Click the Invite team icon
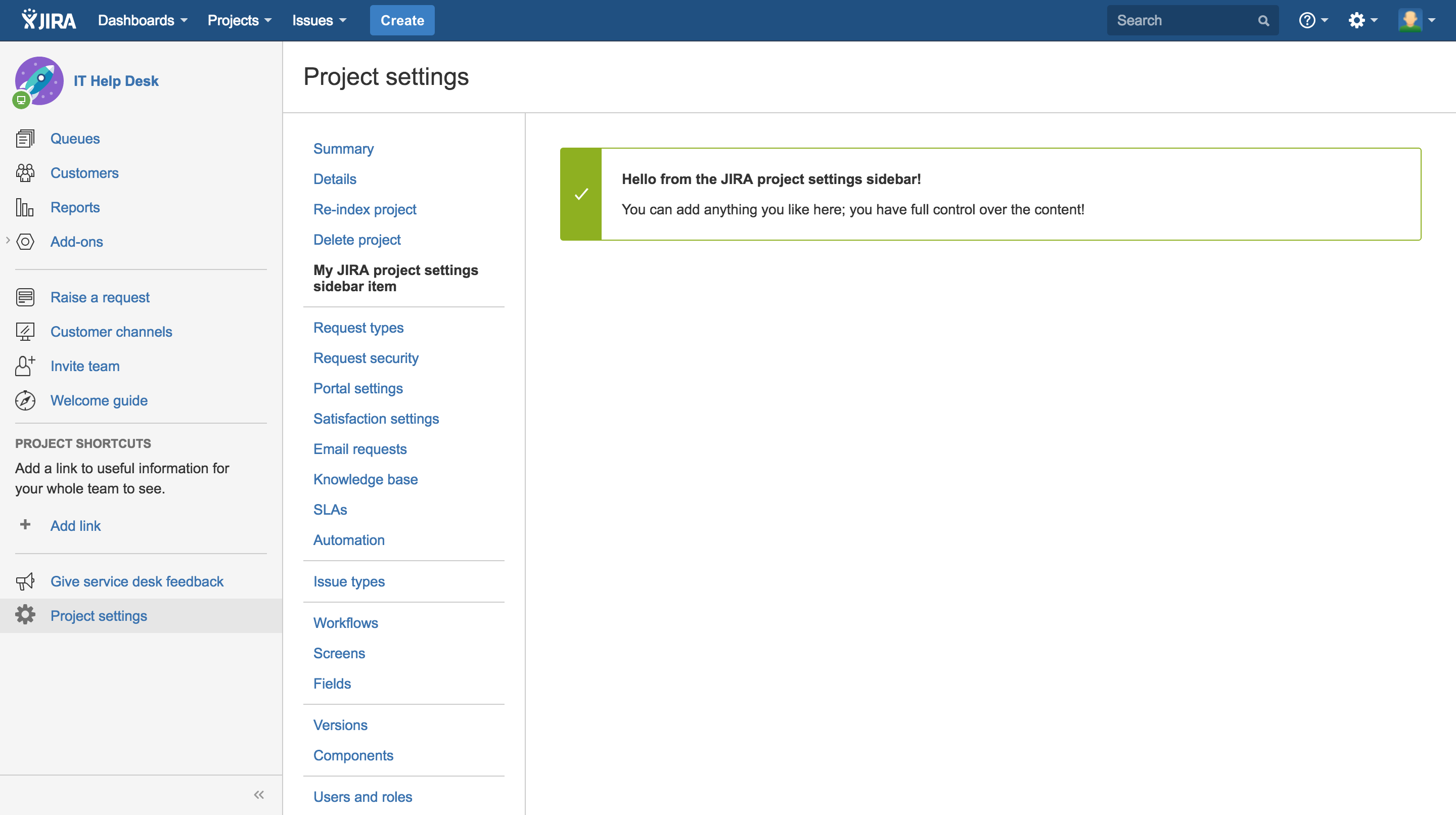The image size is (1456, 815). coord(26,366)
